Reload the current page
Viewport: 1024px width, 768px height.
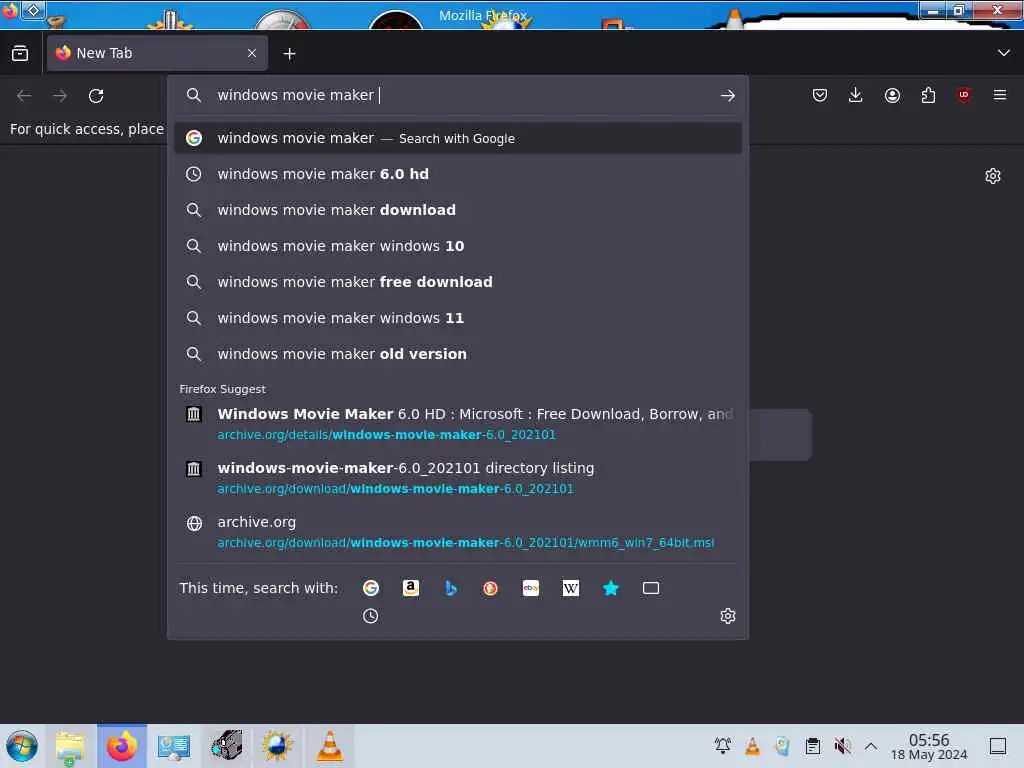tap(96, 96)
